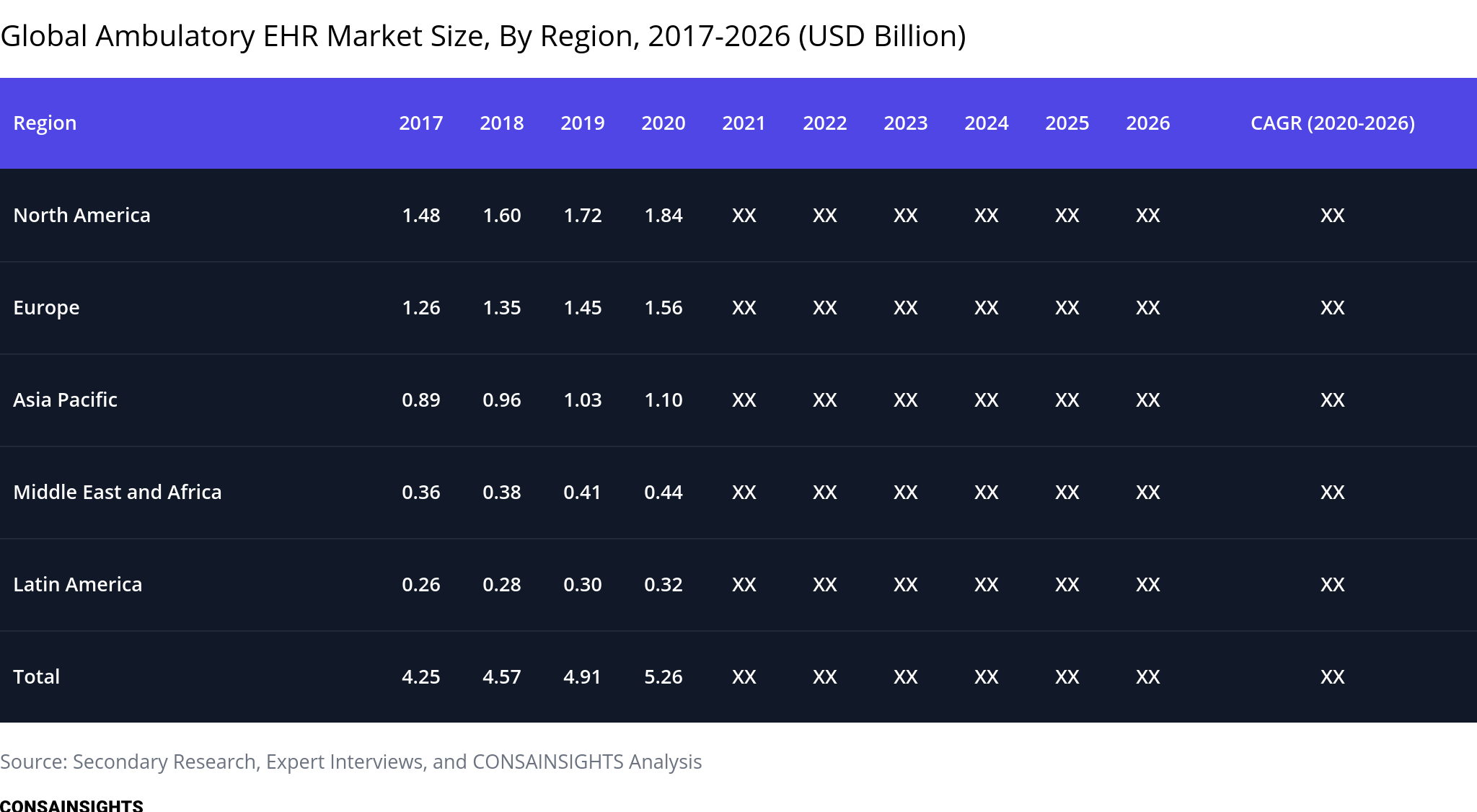Select the 2023 column header
Image resolution: width=1477 pixels, height=812 pixels.
[906, 123]
